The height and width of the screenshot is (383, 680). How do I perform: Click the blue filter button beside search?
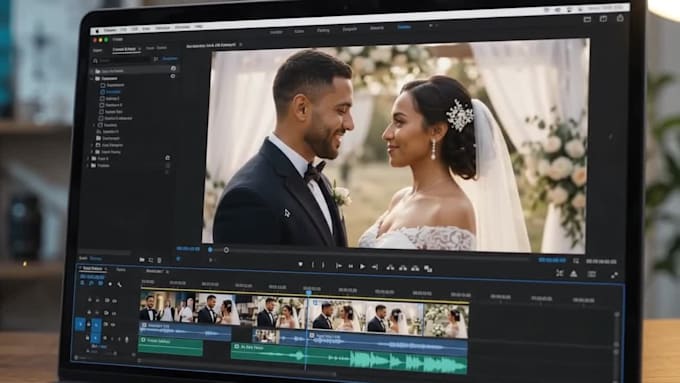tap(170, 59)
